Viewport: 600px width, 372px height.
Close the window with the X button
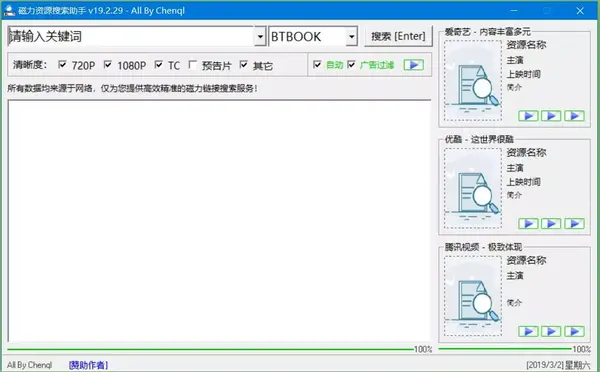tap(580, 10)
